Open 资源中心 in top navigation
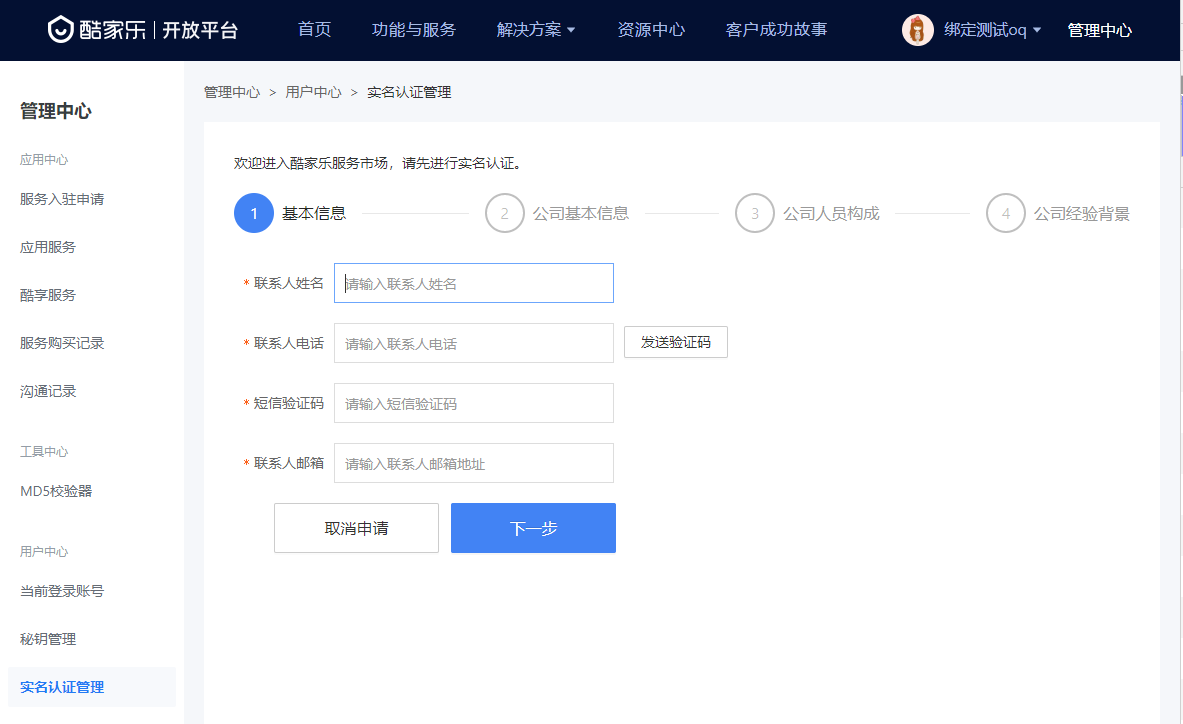The image size is (1183, 724). 651,30
